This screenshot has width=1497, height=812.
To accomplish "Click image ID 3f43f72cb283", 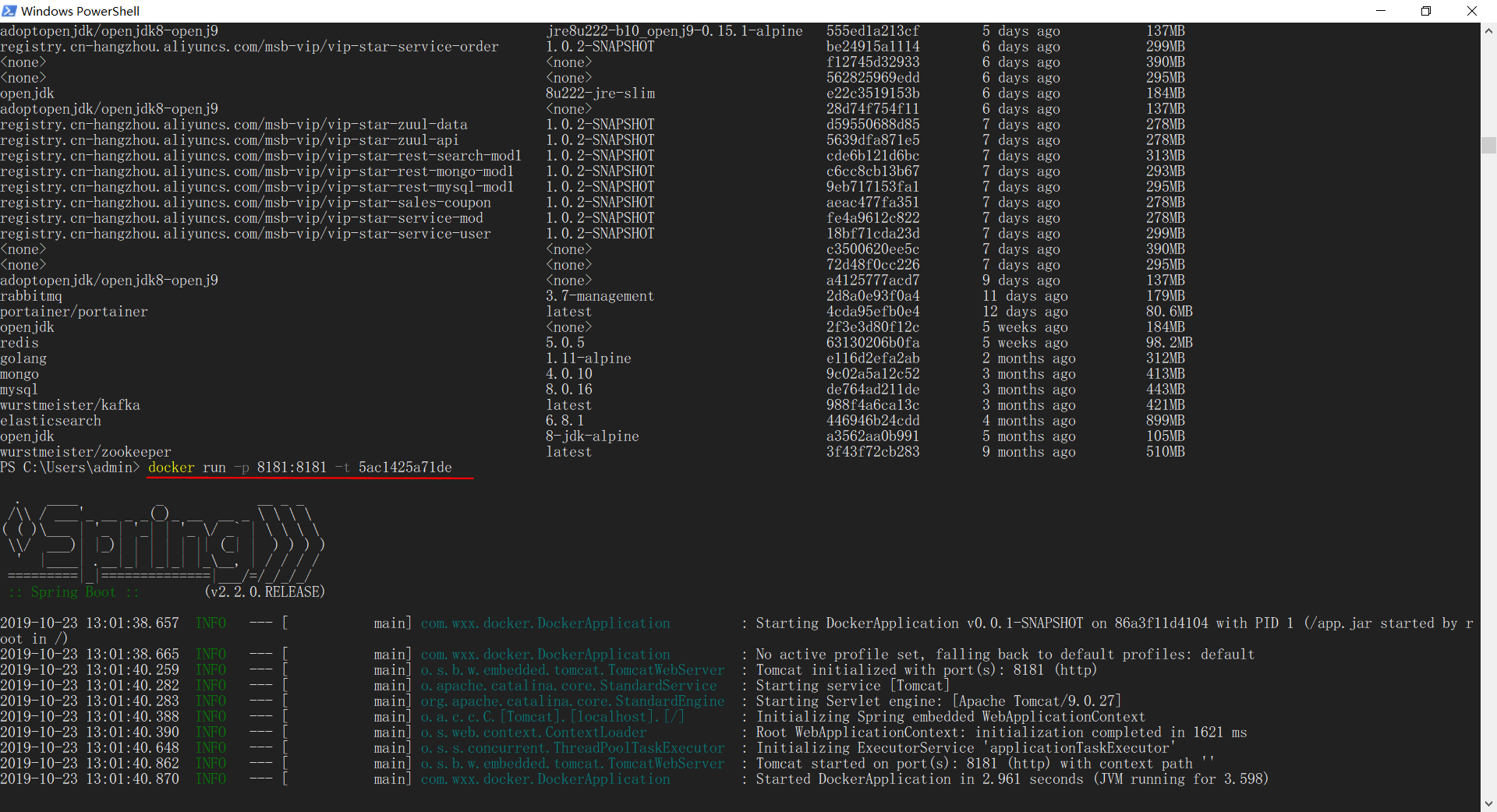I will (x=873, y=452).
